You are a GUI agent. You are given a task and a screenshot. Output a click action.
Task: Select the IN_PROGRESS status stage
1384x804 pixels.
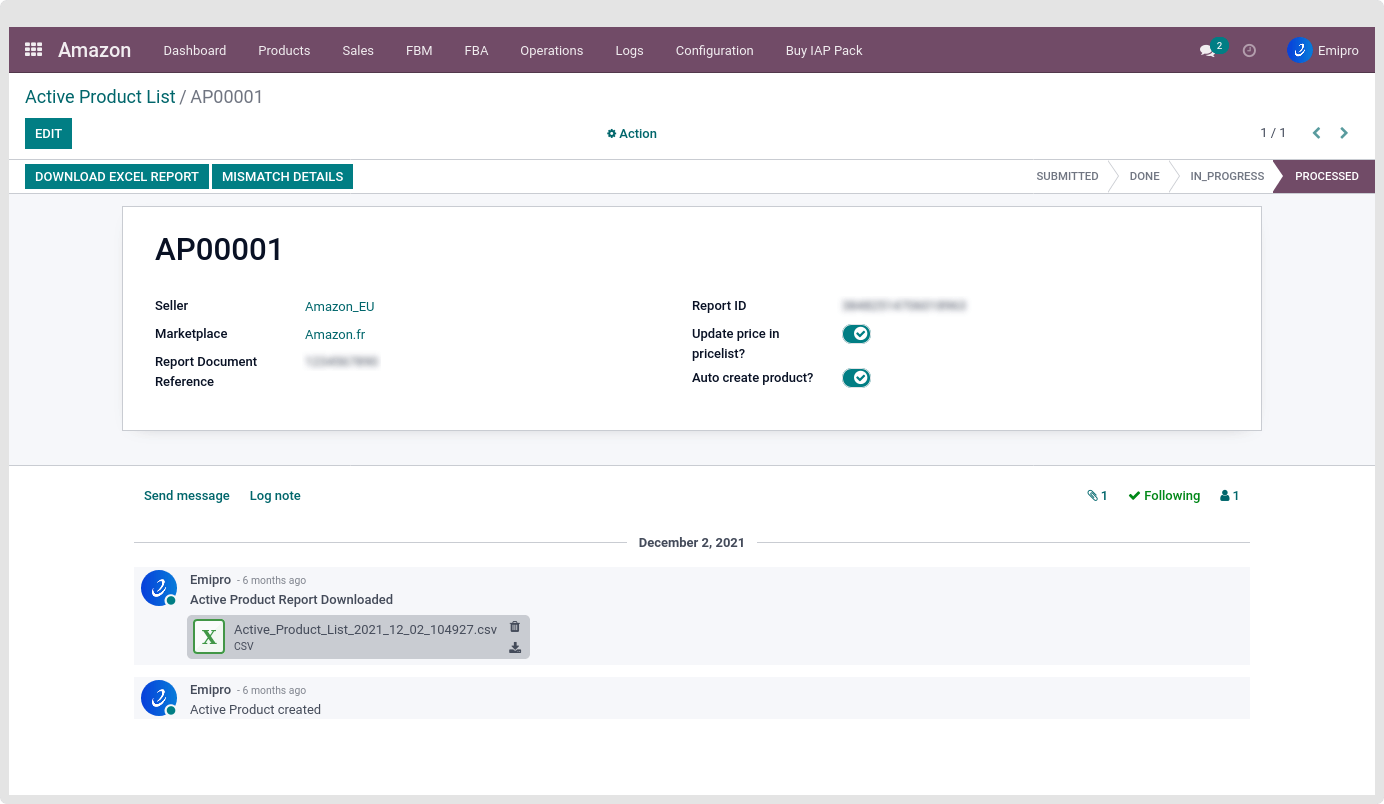tap(1226, 176)
